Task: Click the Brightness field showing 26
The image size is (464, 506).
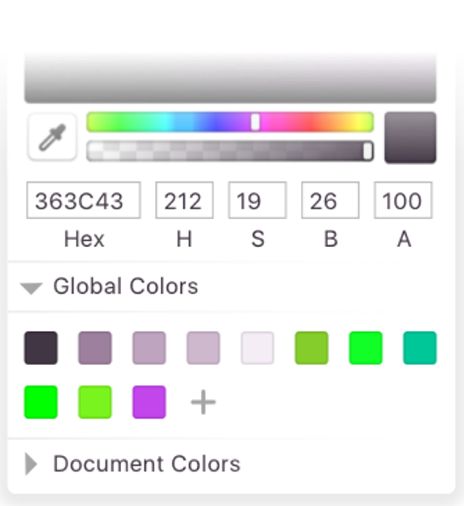Action: point(330,200)
